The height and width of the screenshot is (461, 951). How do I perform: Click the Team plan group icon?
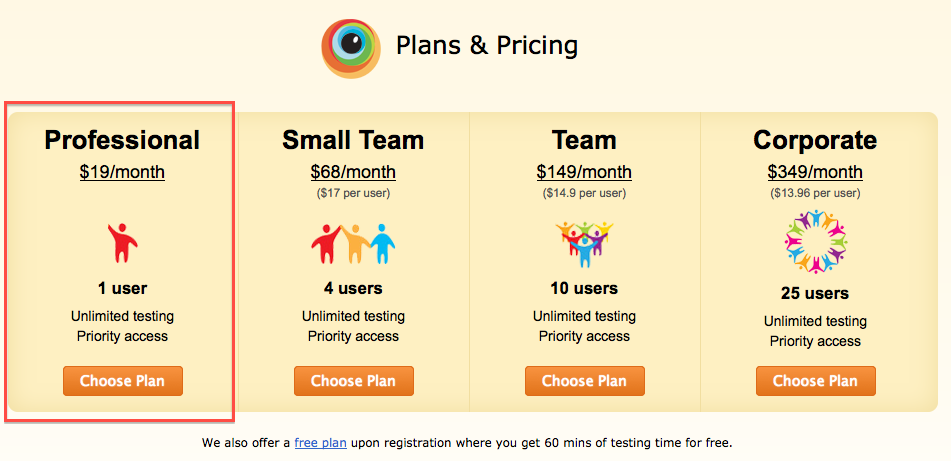coord(584,242)
